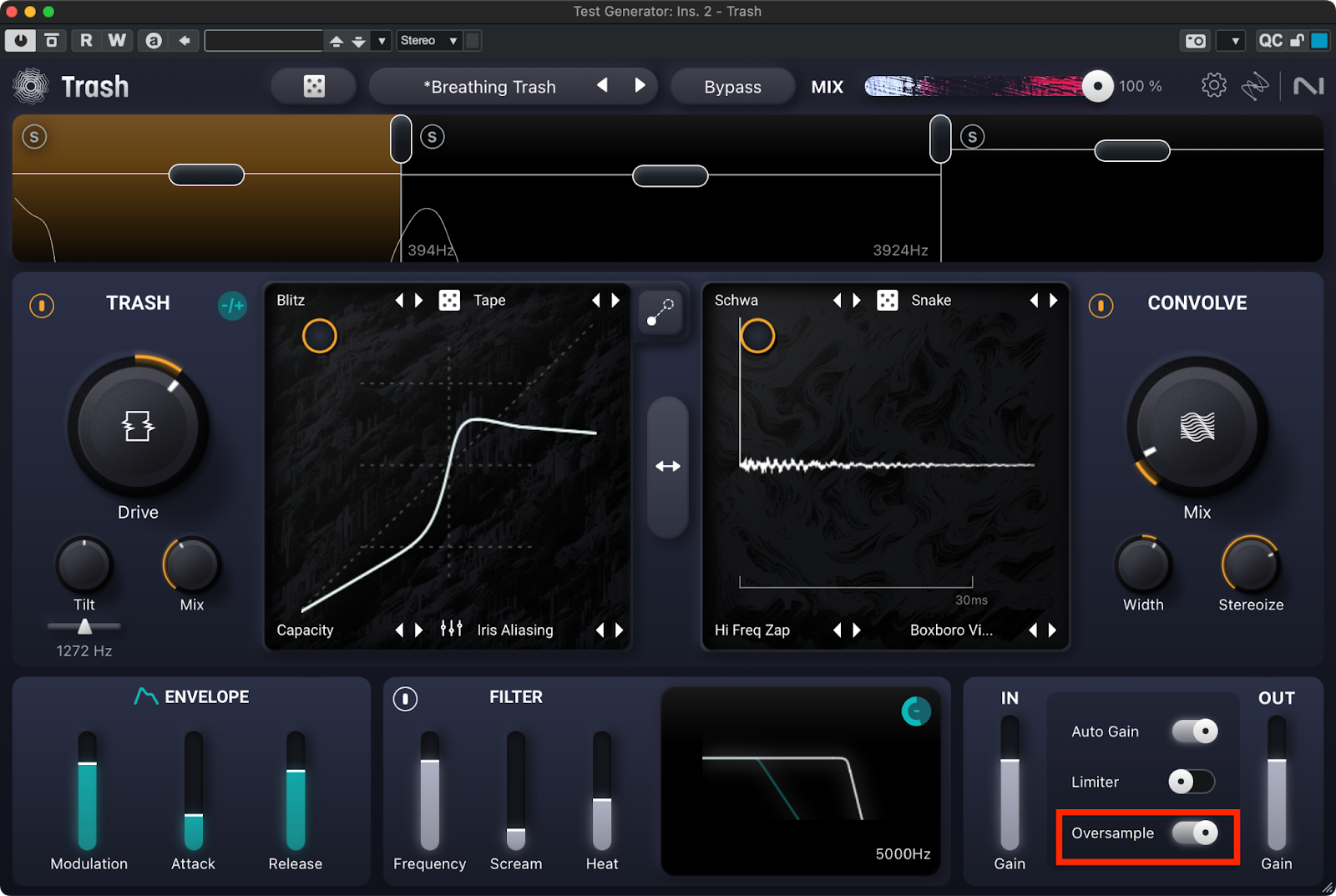Click the Envelope curve icon
This screenshot has width=1336, height=896.
point(146,696)
